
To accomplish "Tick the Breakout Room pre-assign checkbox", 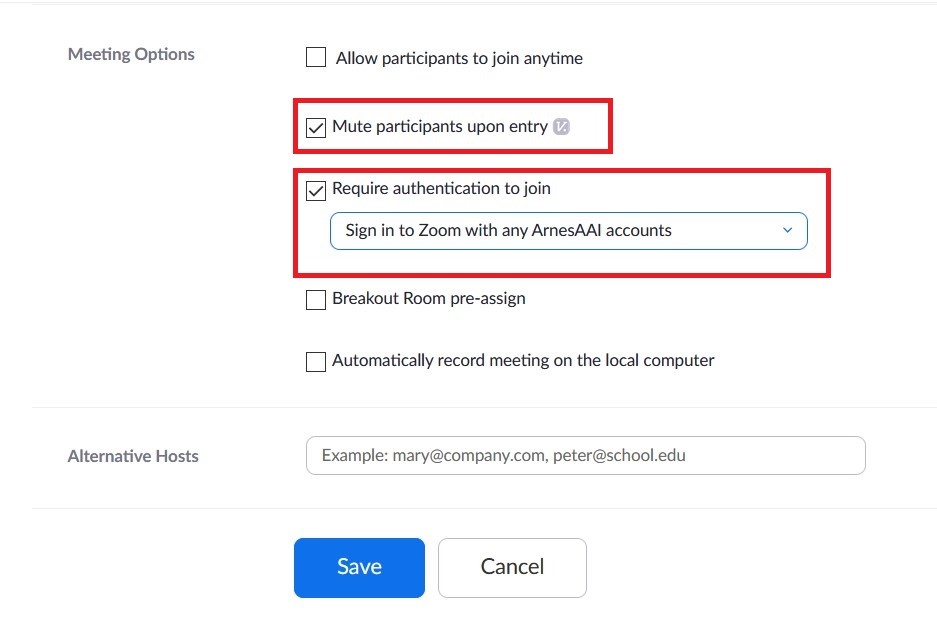I will (x=316, y=299).
